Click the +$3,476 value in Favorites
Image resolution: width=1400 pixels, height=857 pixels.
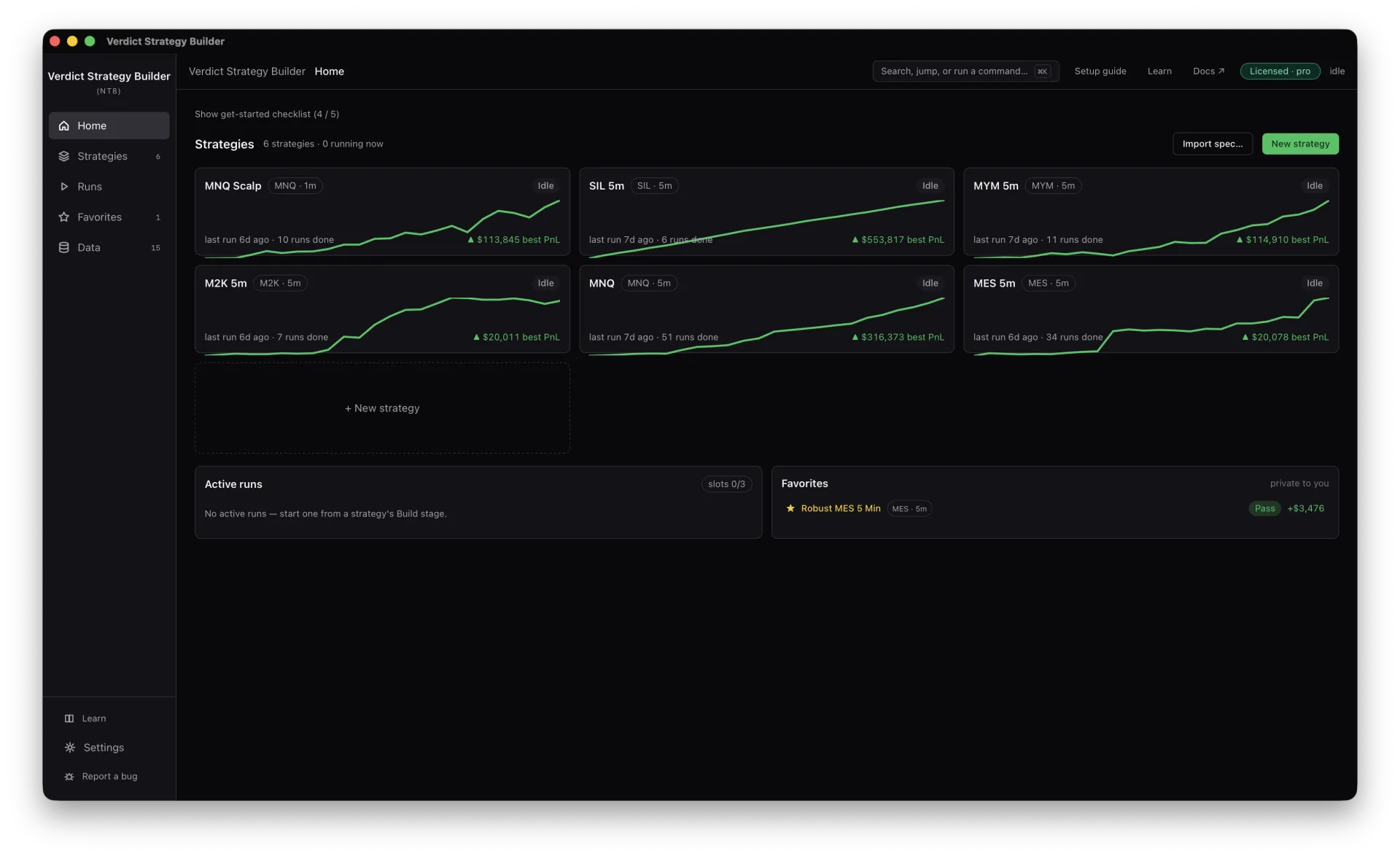click(x=1305, y=508)
